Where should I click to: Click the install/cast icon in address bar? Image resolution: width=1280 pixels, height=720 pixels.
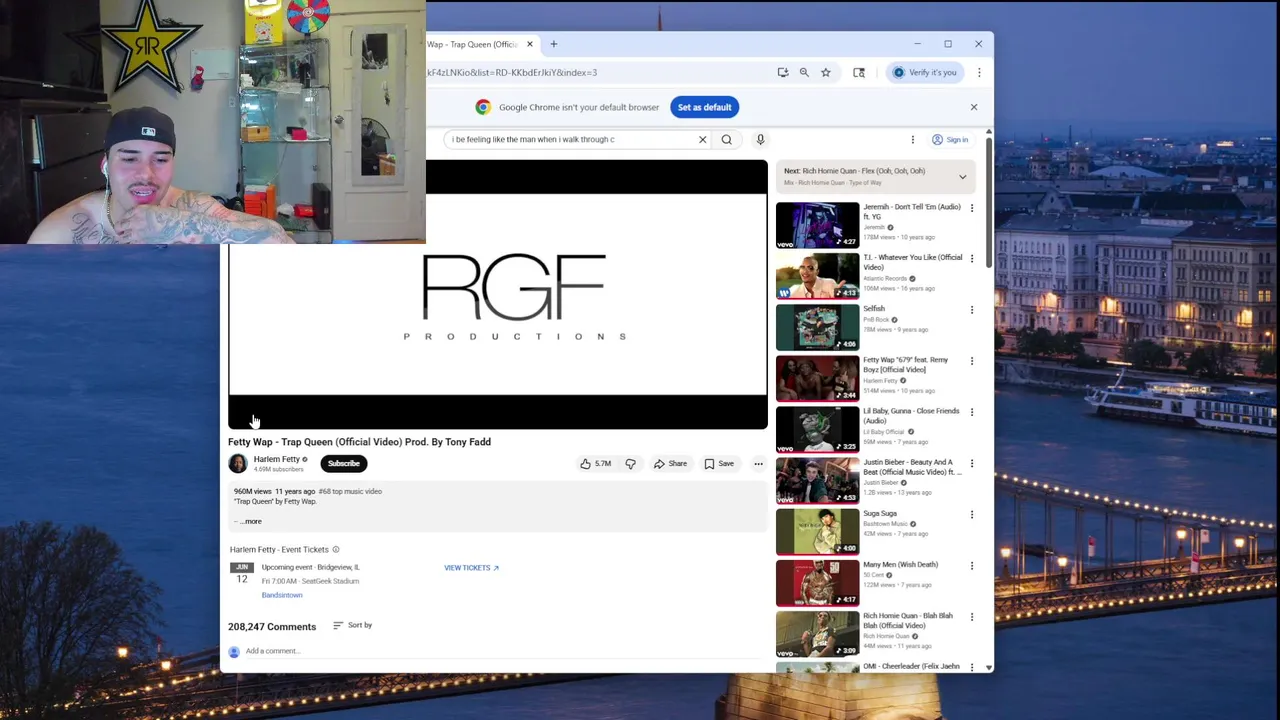[783, 72]
